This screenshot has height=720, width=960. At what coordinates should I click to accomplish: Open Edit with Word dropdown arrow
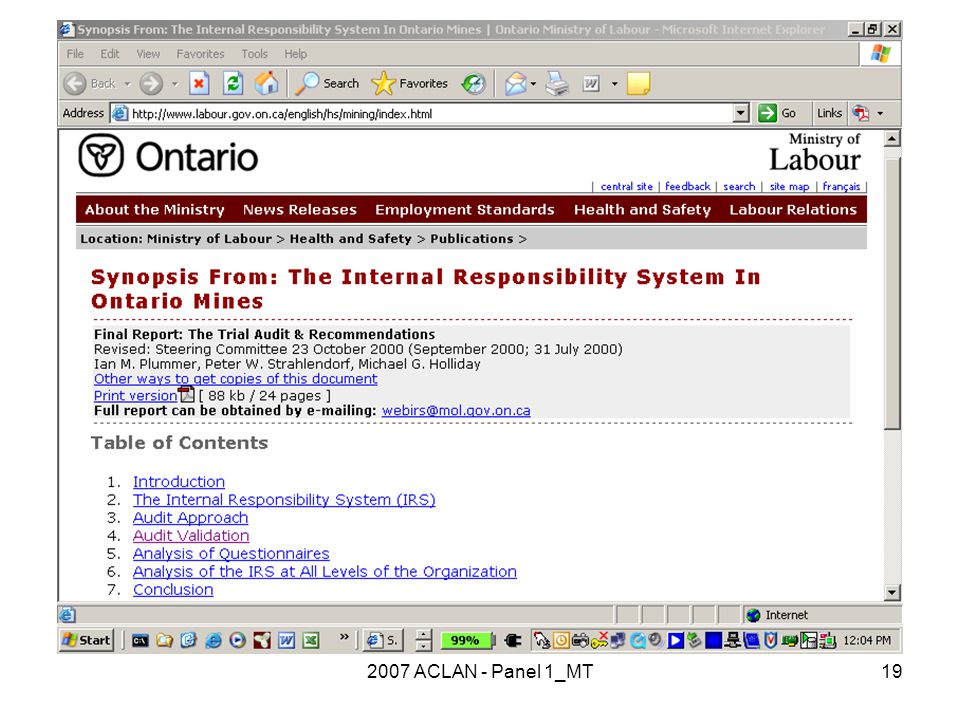point(615,84)
